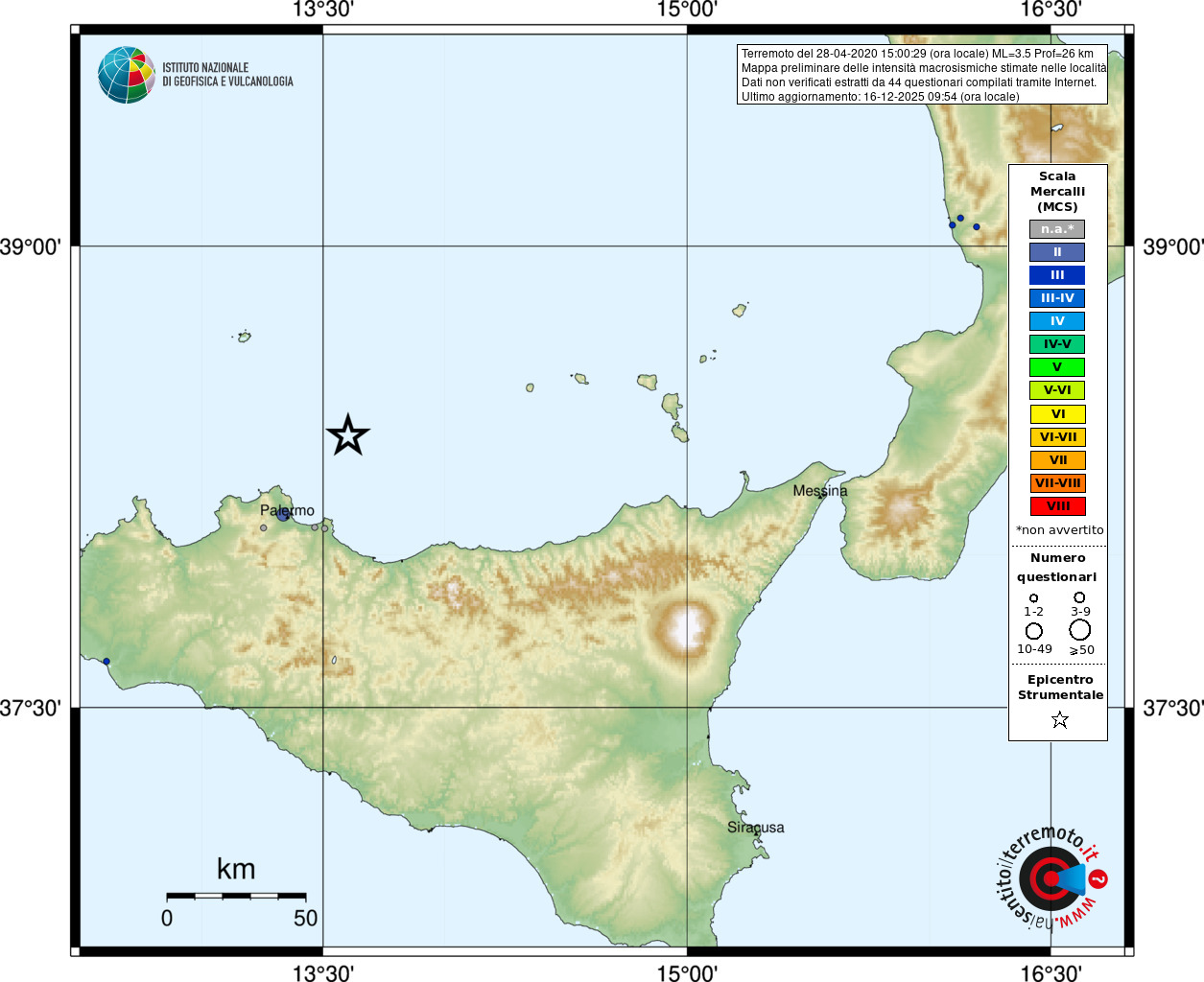Click the Siracusa city label
The height and width of the screenshot is (982, 1204).
point(756,828)
